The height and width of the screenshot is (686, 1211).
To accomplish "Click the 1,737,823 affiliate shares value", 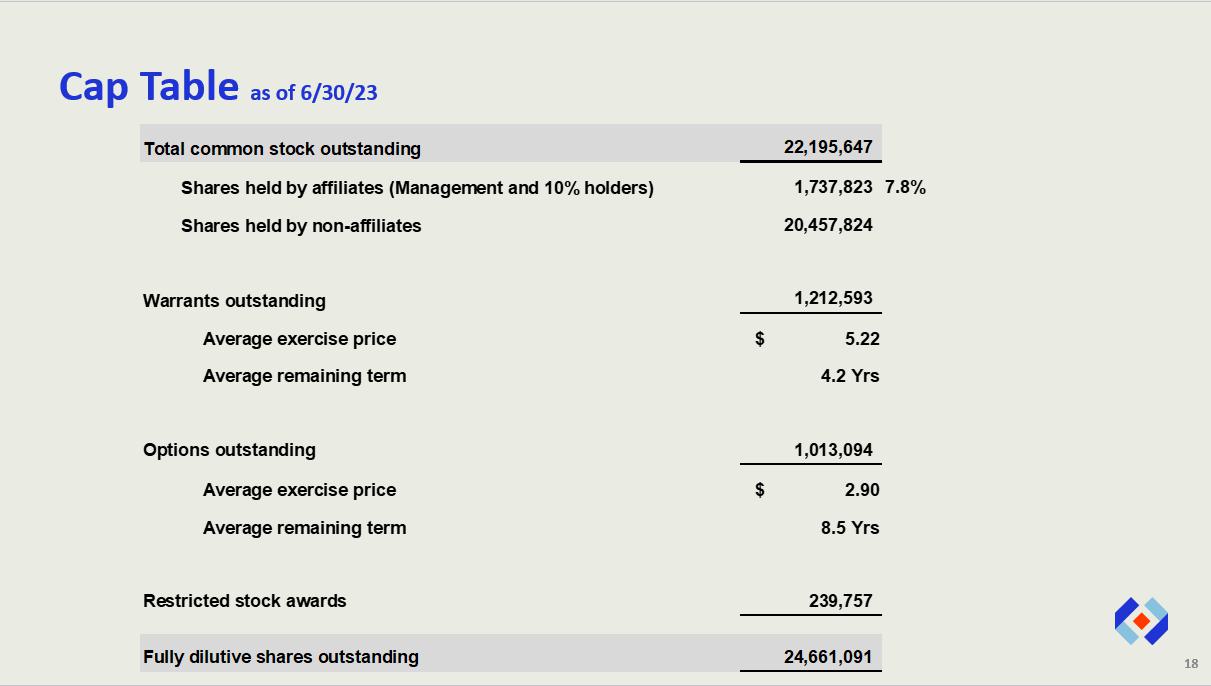I will point(833,187).
